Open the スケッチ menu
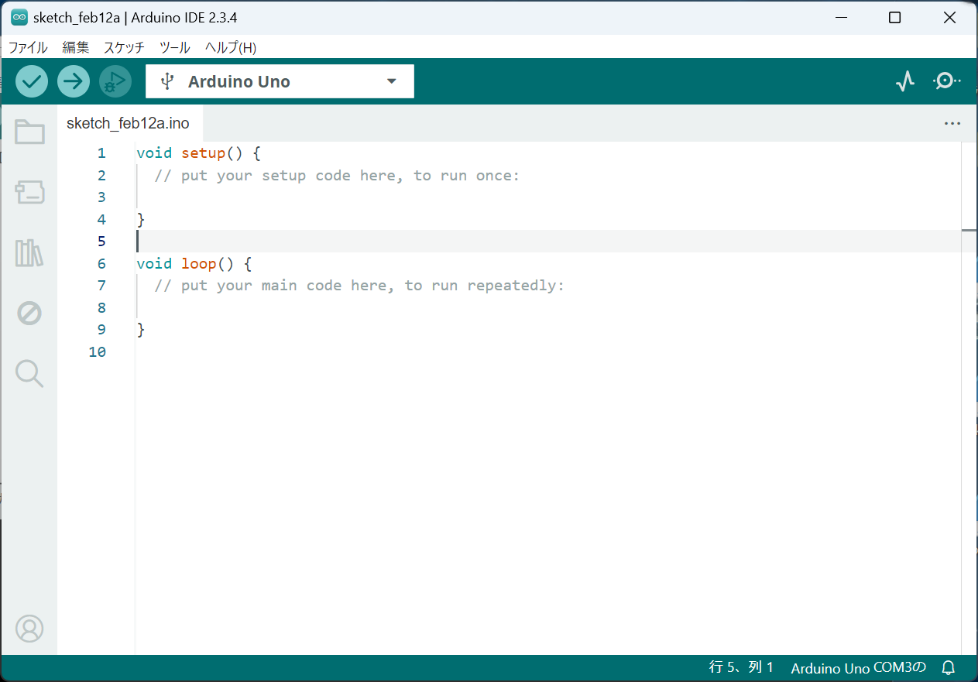 (122, 47)
